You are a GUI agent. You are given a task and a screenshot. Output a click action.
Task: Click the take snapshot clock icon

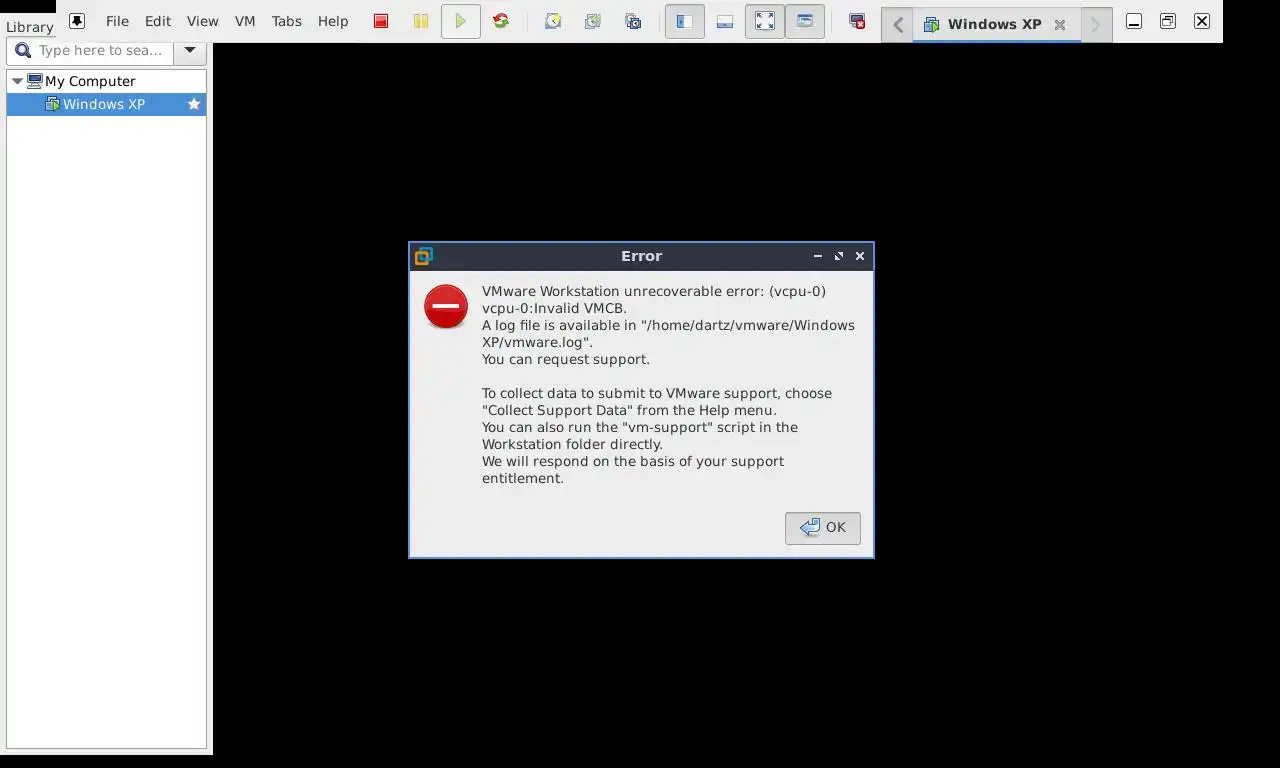click(553, 21)
